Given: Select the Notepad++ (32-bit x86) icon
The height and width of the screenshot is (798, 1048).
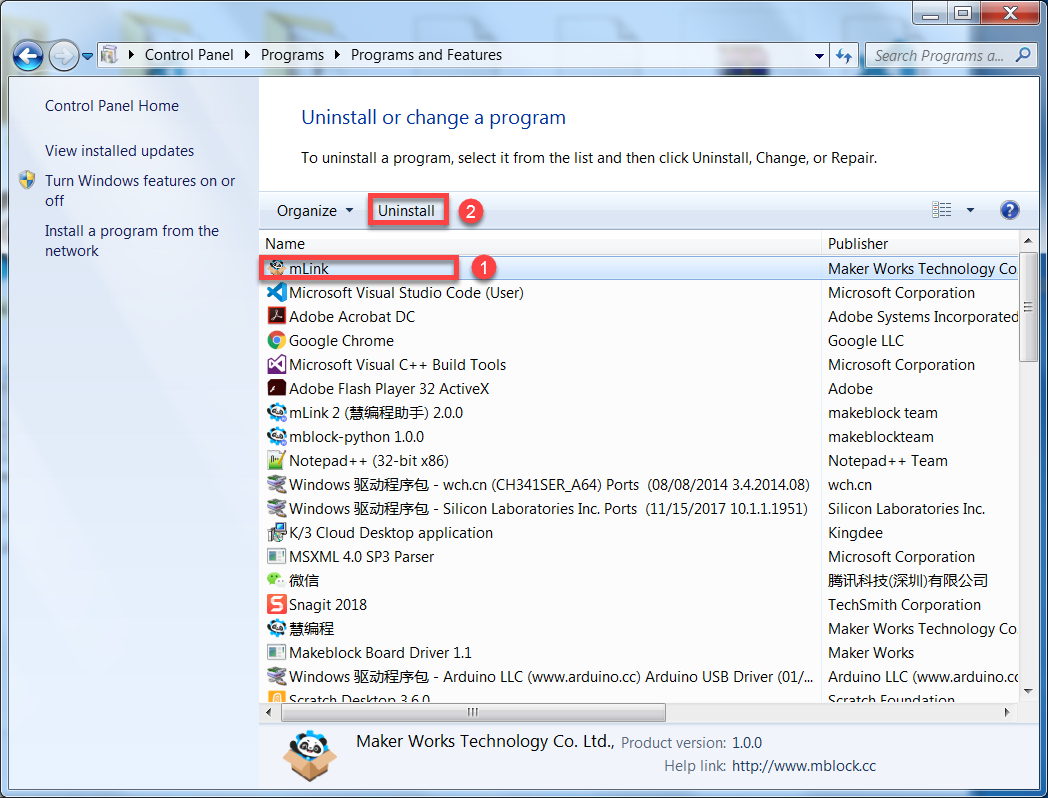Looking at the screenshot, I should click(x=276, y=460).
